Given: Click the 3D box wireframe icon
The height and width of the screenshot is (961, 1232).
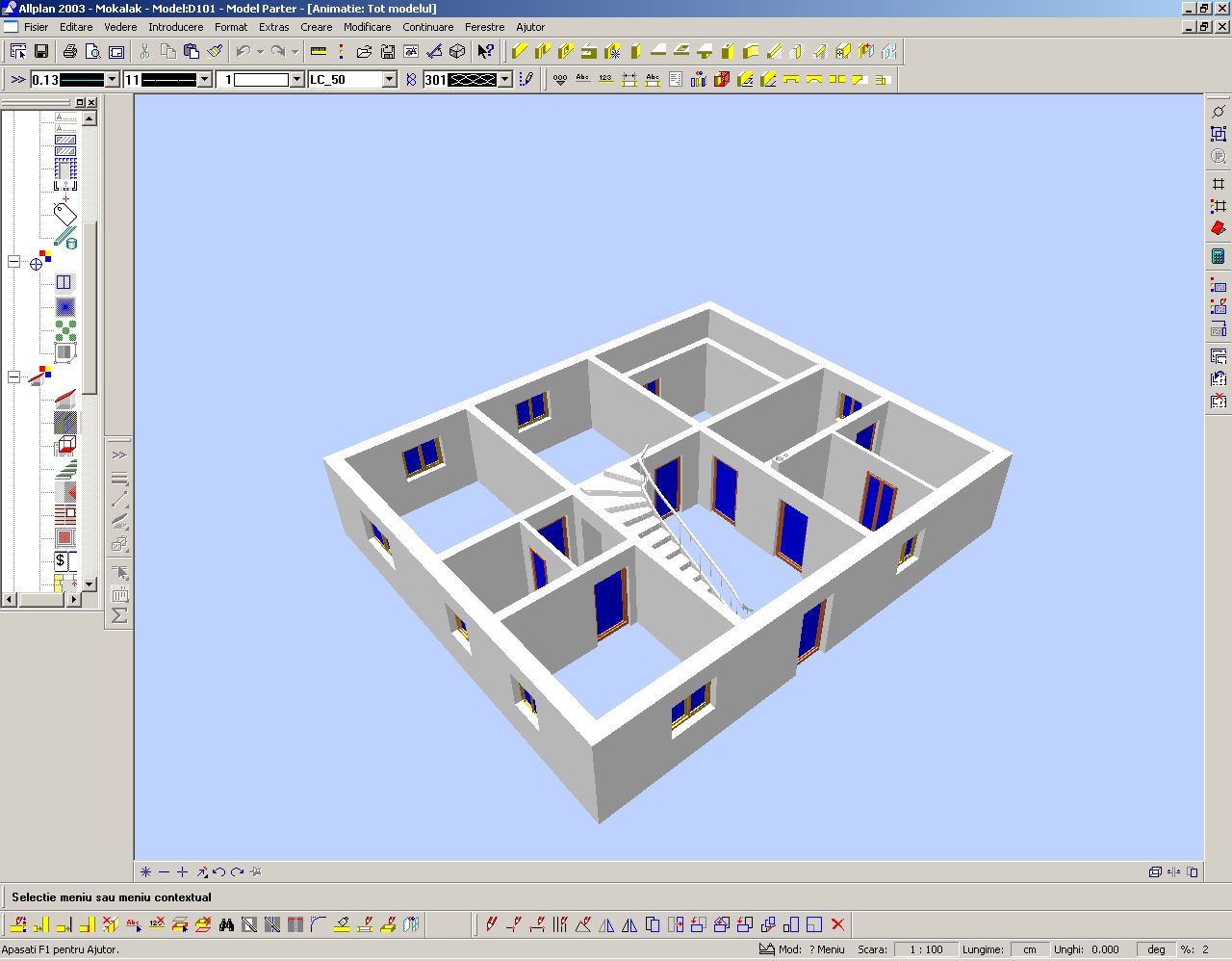Looking at the screenshot, I should [x=457, y=51].
